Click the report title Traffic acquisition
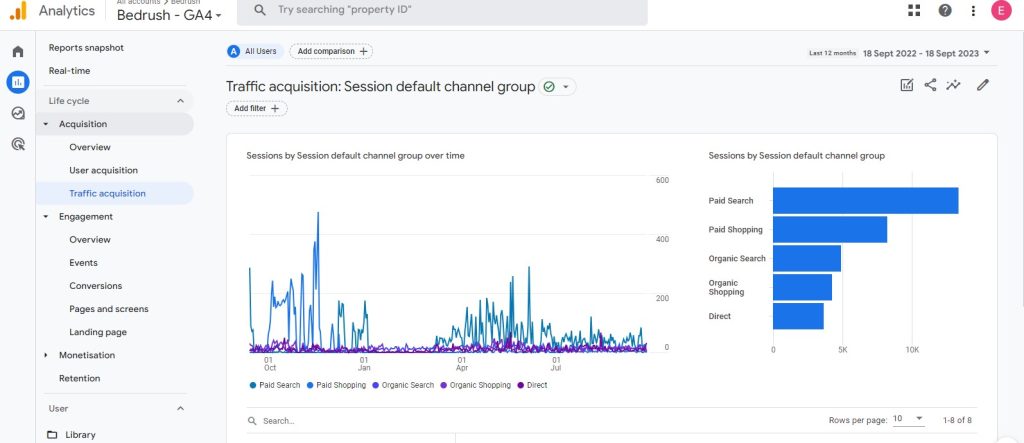Image resolution: width=1024 pixels, height=443 pixels. (x=381, y=87)
